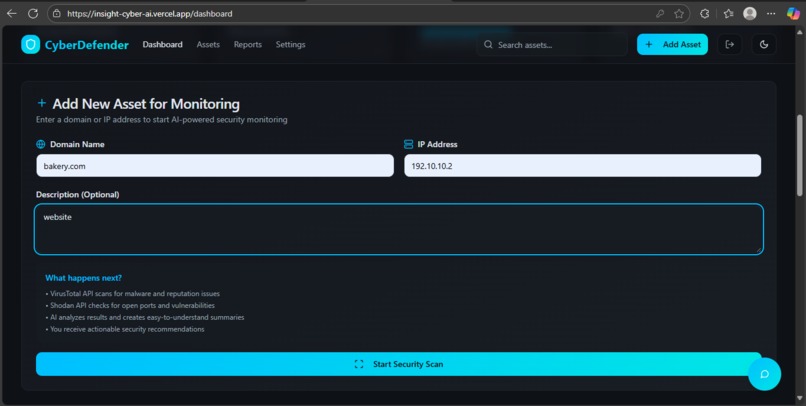
Task: Click the CyberDefender shield logo icon
Action: pos(30,45)
